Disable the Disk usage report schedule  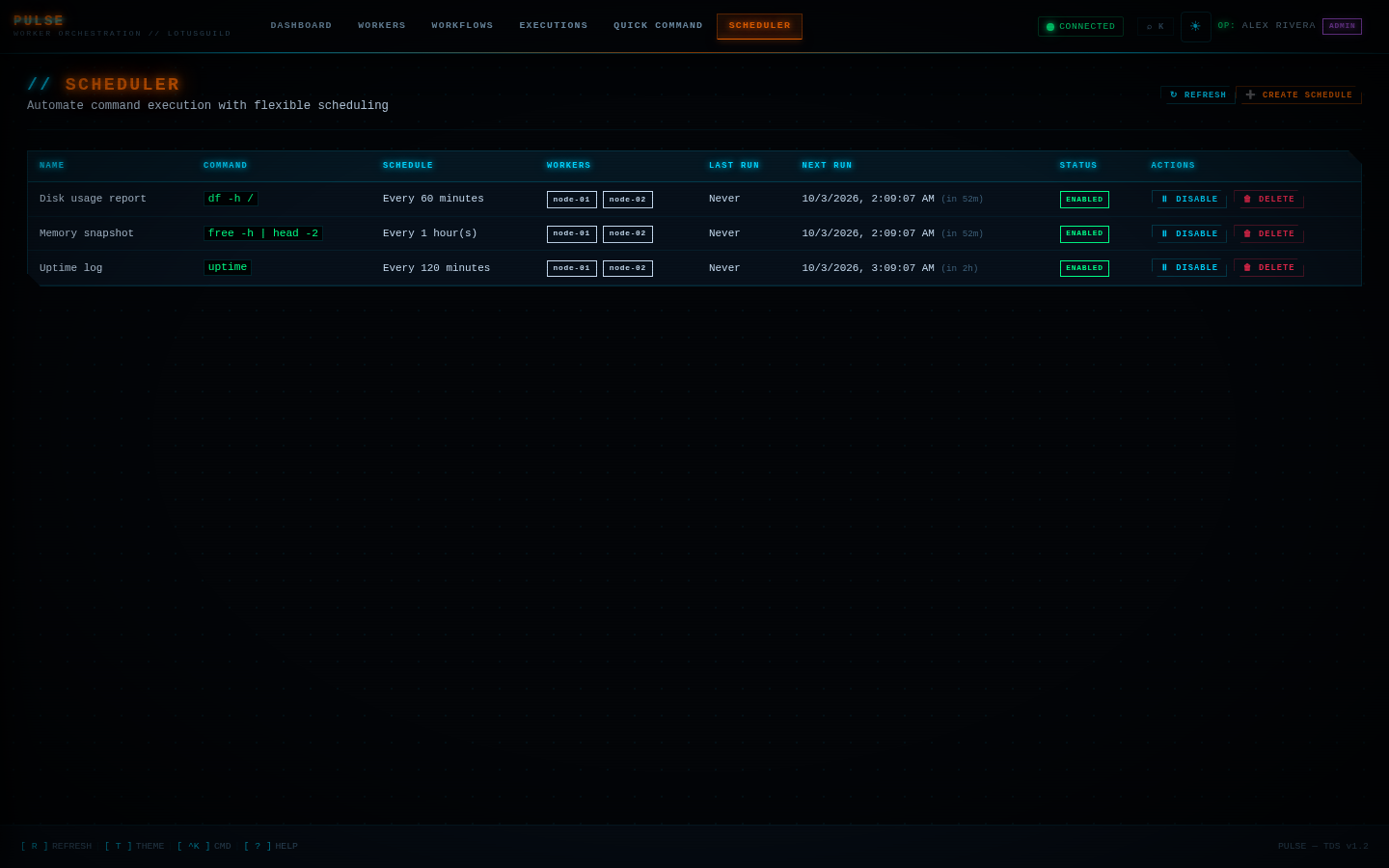coord(1188,200)
